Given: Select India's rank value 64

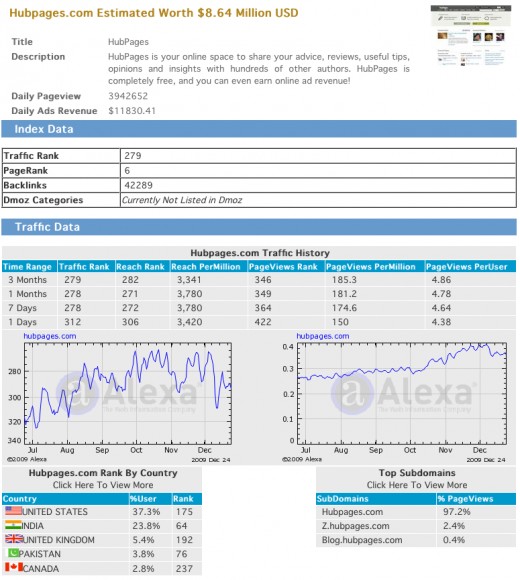Looking at the screenshot, I should point(182,526).
